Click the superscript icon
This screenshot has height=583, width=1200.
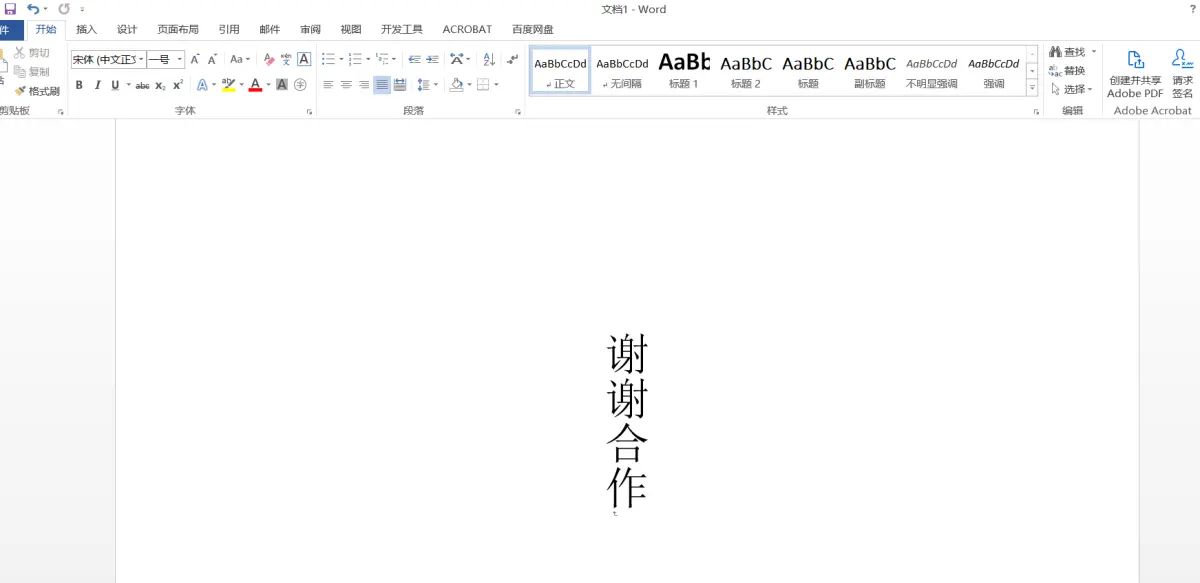(x=177, y=84)
